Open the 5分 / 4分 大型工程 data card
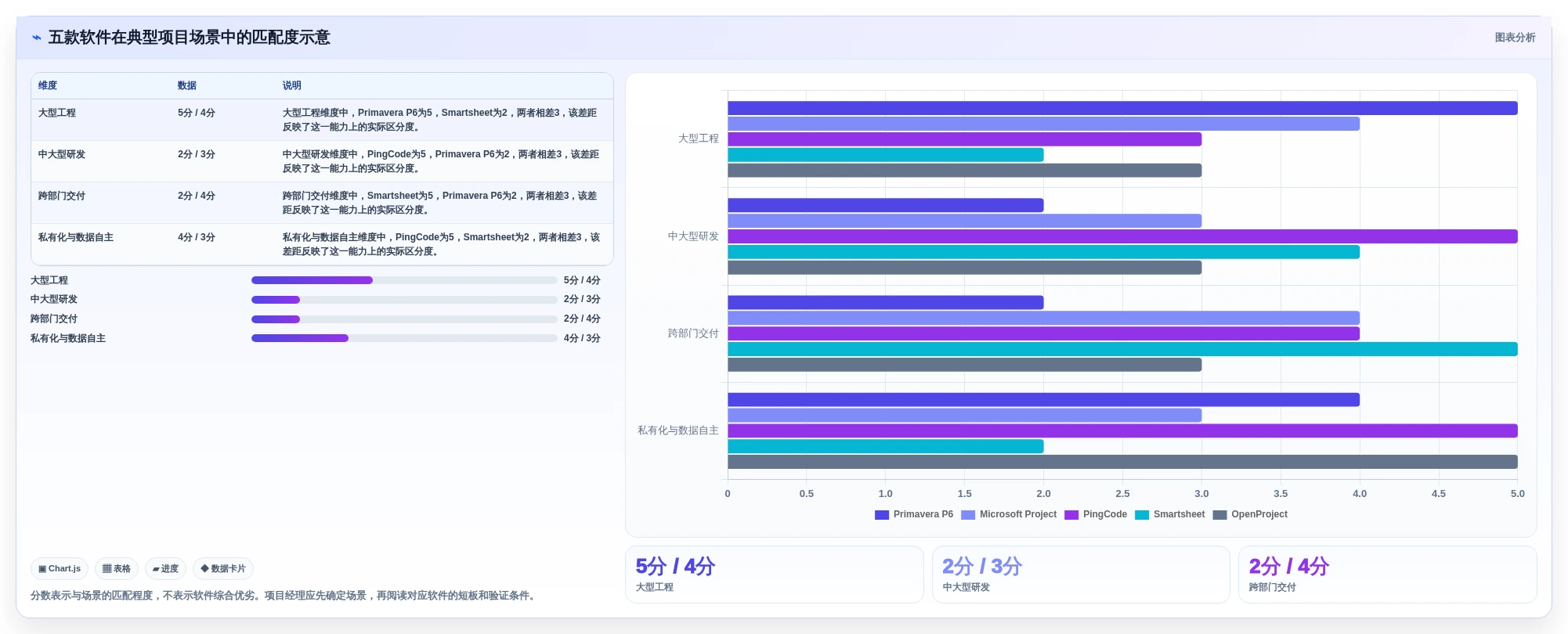 775,575
